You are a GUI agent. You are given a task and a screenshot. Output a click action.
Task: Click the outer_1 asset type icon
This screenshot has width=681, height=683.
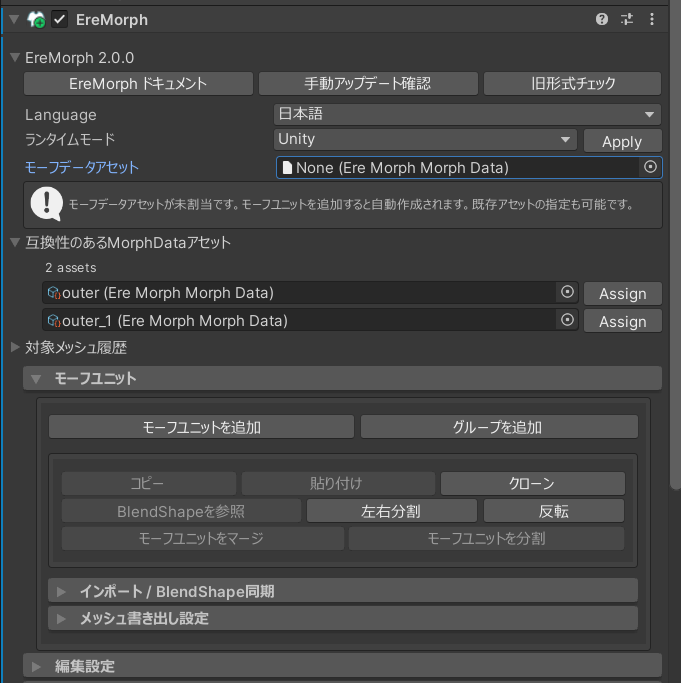(54, 321)
